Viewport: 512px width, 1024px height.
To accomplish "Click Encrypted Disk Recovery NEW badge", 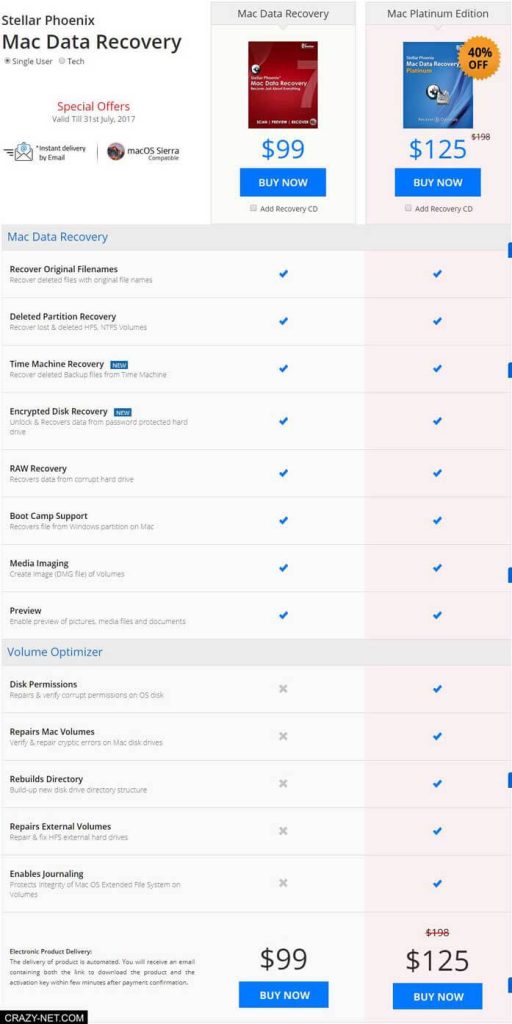I will pos(123,412).
